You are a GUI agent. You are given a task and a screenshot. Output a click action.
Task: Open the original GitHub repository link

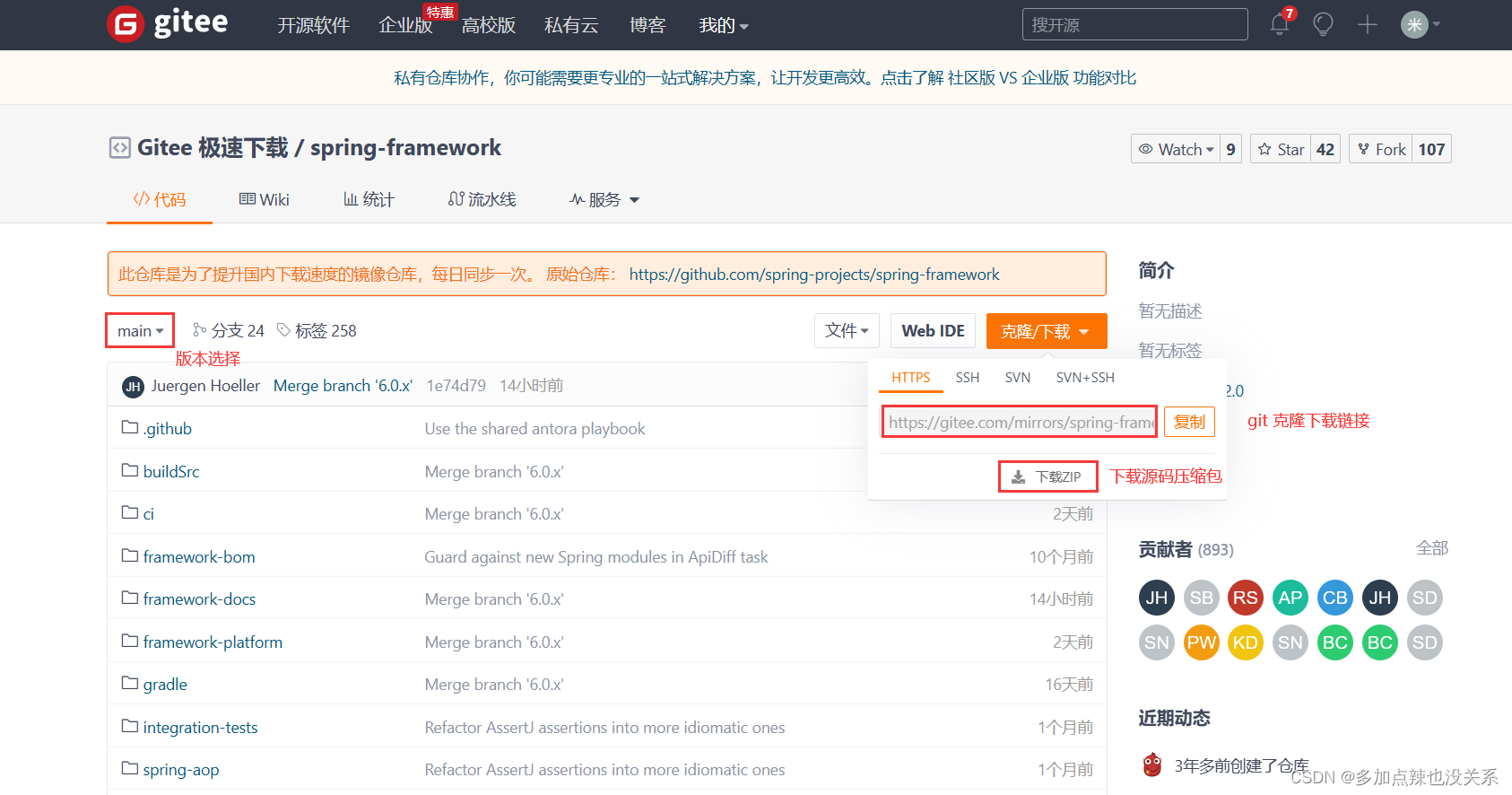[814, 275]
